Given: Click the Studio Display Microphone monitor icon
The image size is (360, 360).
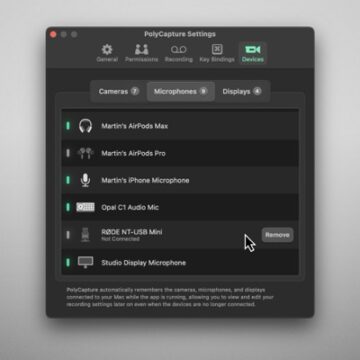Looking at the screenshot, I should [85, 262].
